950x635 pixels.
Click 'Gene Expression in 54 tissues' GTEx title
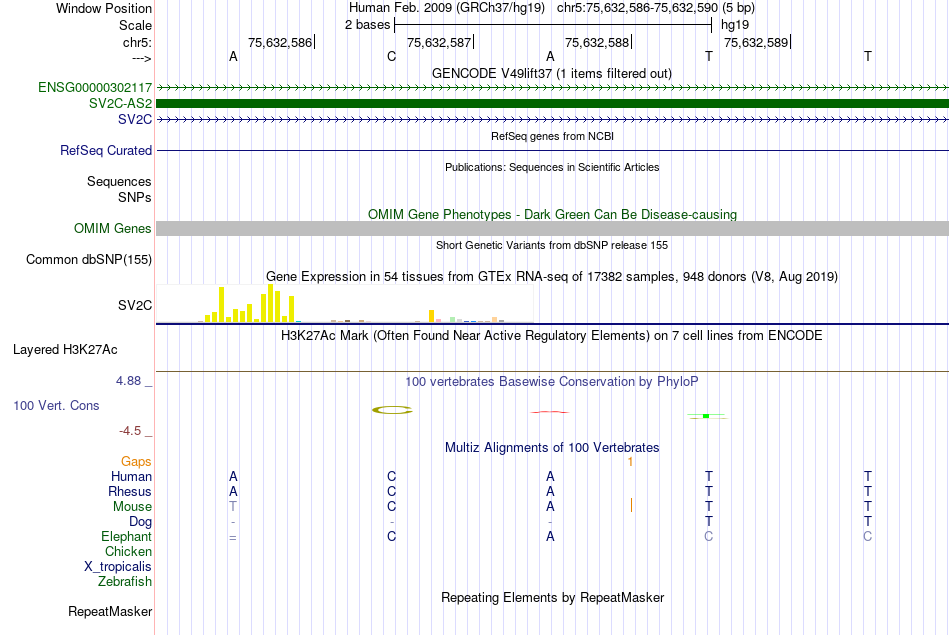pyautogui.click(x=552, y=277)
